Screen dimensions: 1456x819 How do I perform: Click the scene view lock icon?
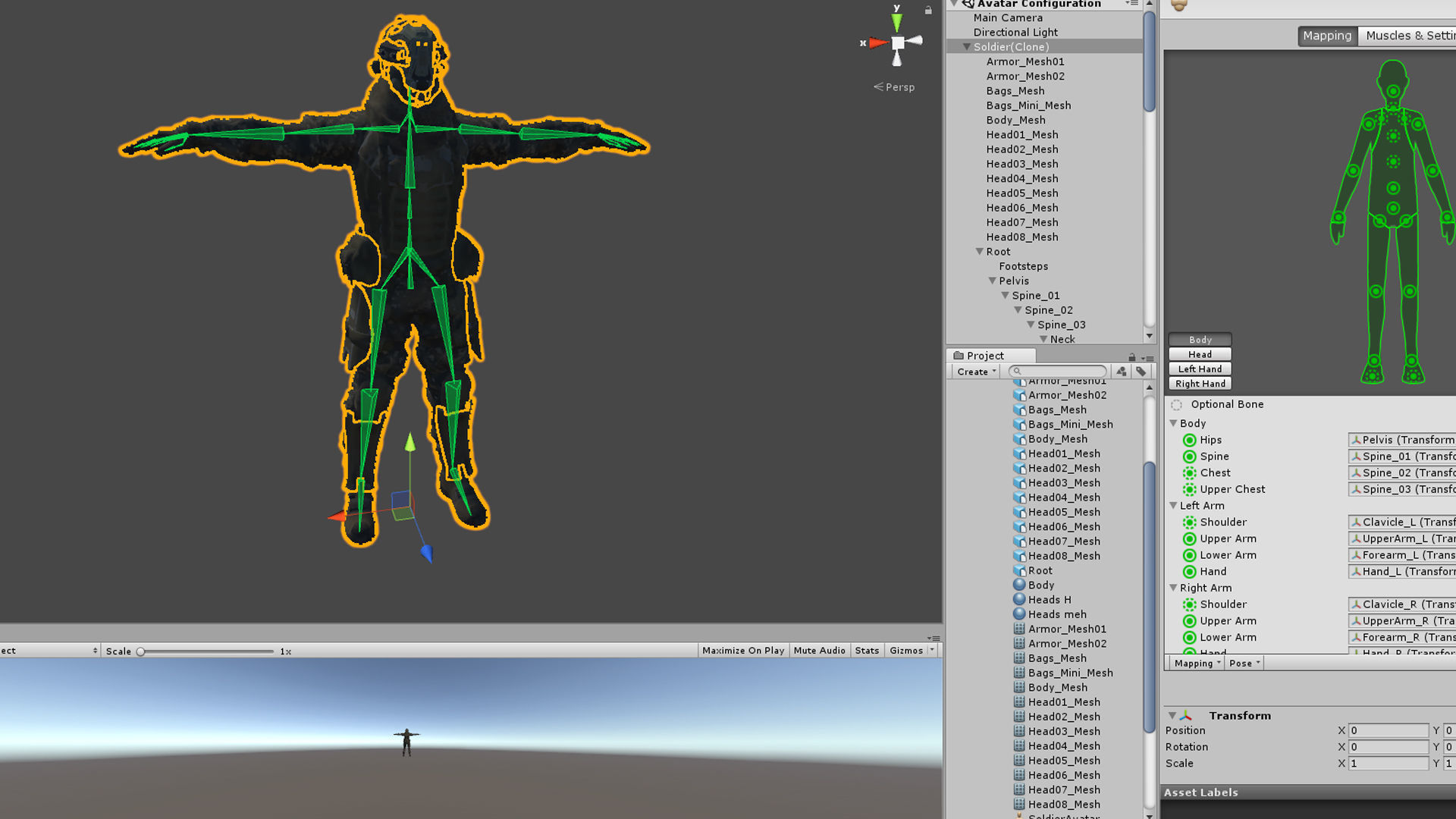coord(927,10)
